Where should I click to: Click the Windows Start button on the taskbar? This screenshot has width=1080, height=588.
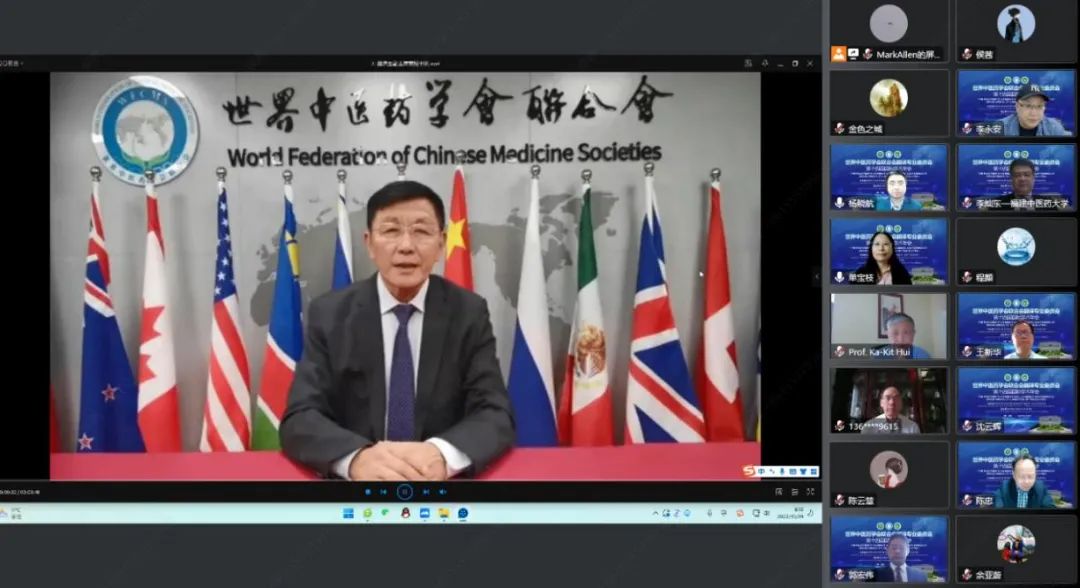[349, 513]
